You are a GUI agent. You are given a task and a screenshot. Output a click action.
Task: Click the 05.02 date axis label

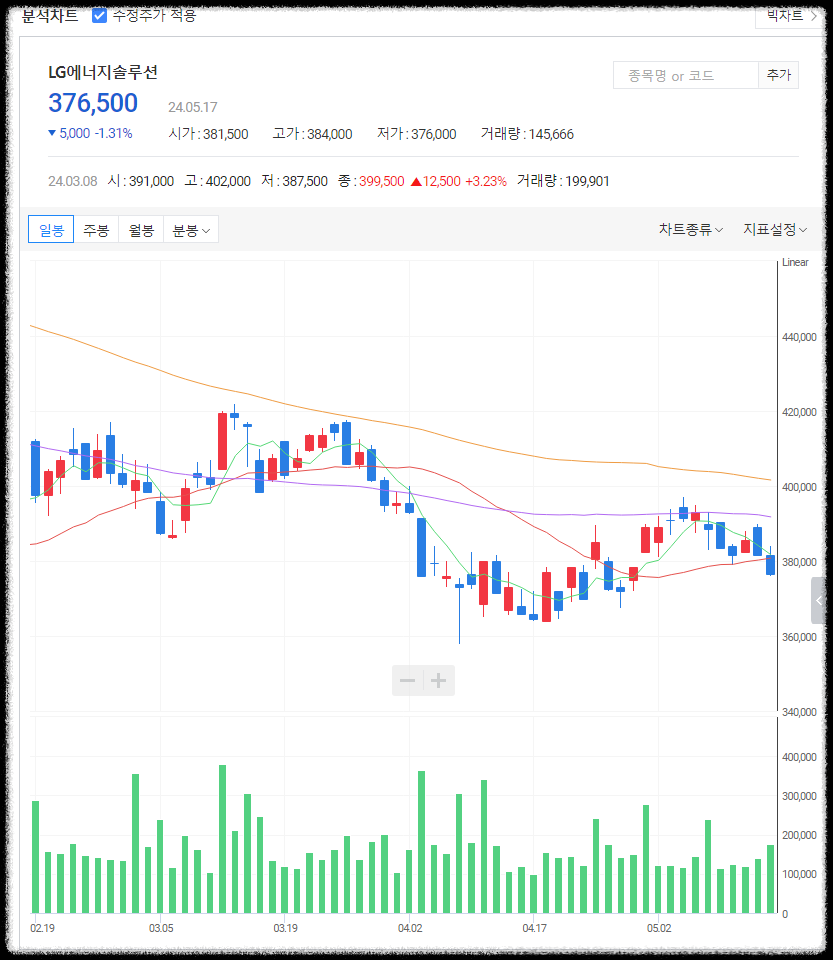659,928
